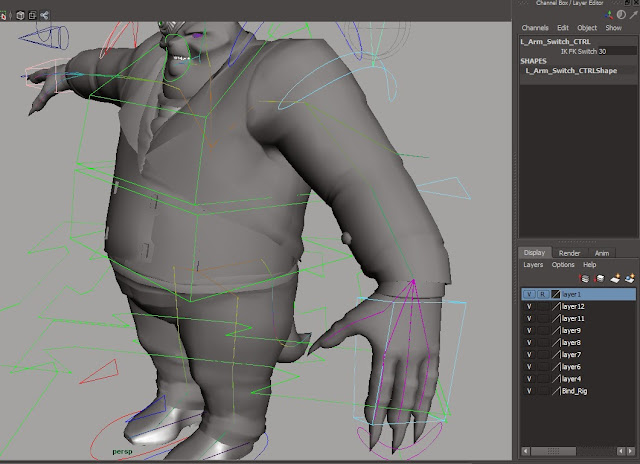
Task: Open the layer editor Options menu
Action: pos(563,265)
